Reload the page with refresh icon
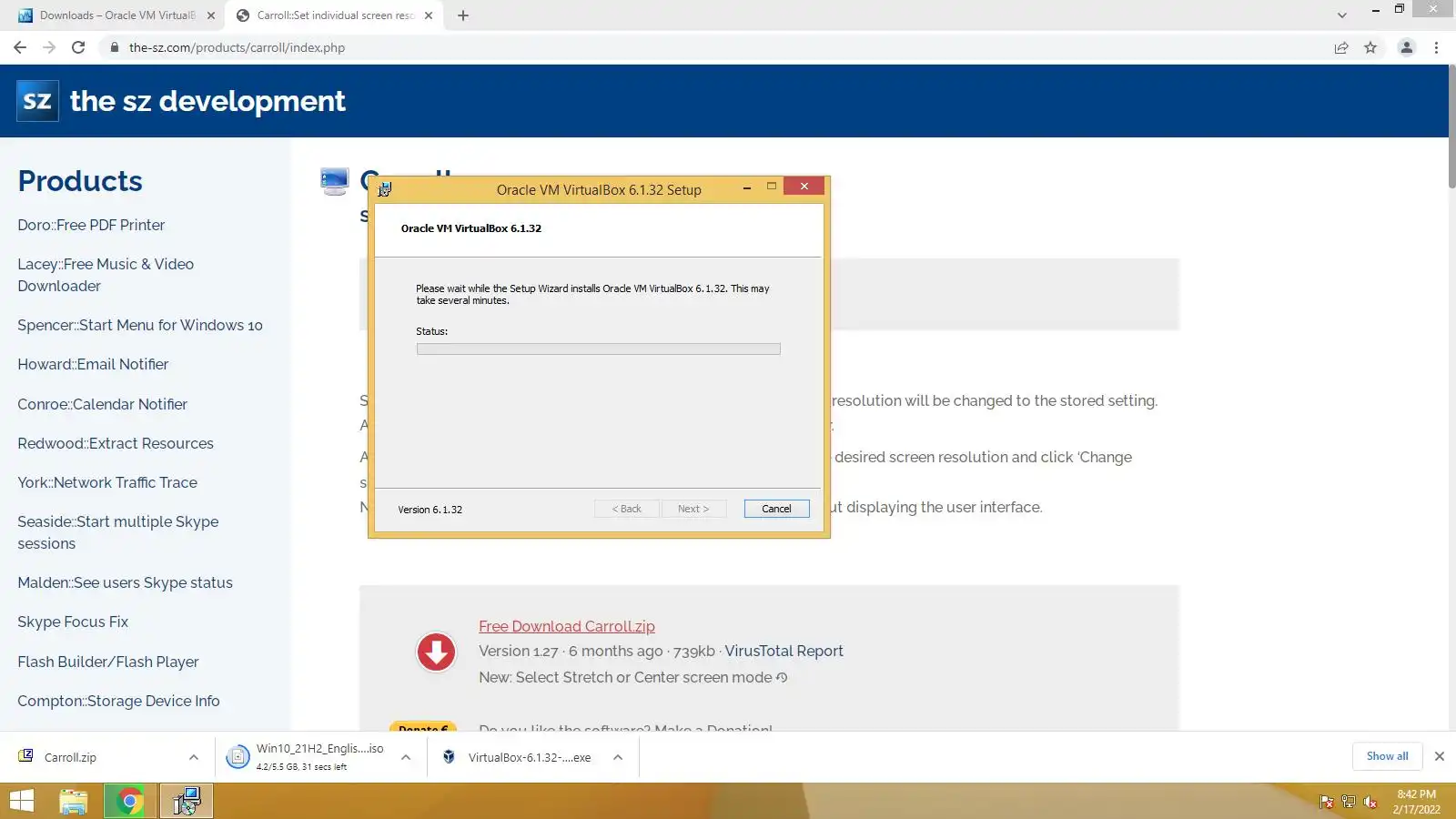Viewport: 1456px width, 819px height. pos(78,47)
